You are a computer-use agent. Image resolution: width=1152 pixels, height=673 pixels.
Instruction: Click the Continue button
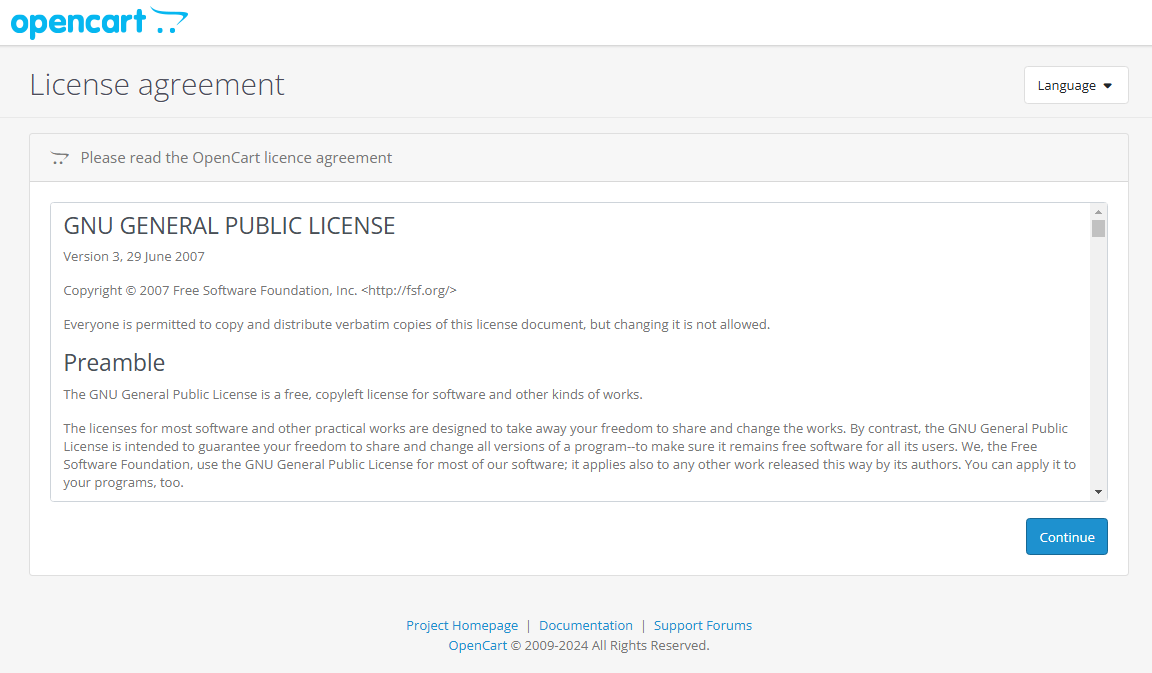point(1066,537)
